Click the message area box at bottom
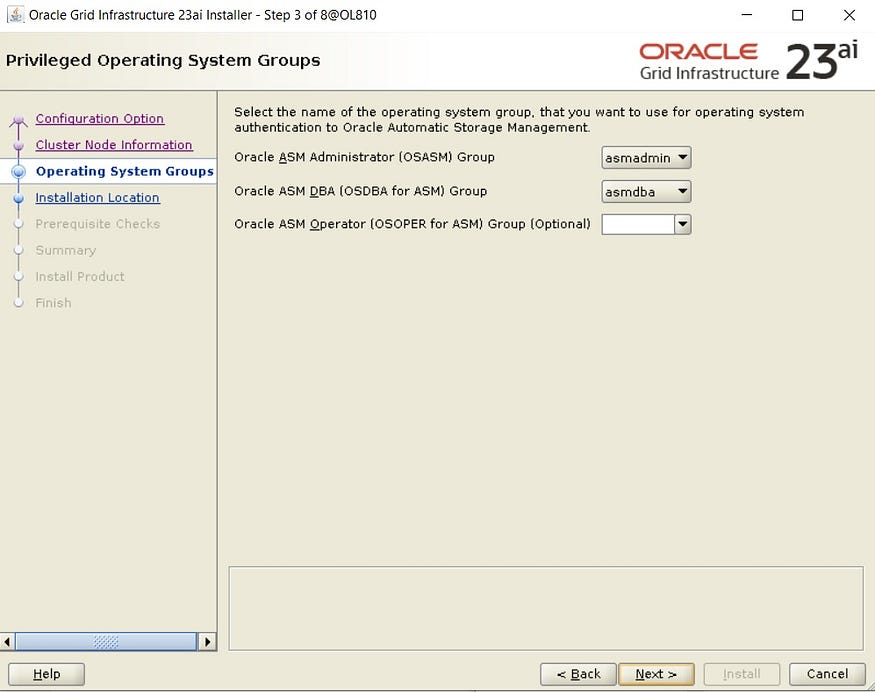Screen dimensions: 875x692 (546, 608)
